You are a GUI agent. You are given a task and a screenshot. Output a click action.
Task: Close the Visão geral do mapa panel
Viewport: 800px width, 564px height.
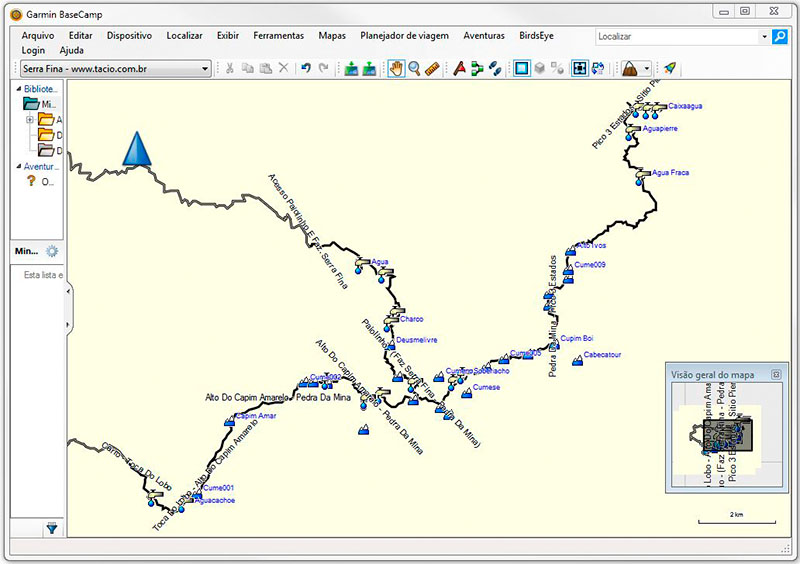(776, 374)
